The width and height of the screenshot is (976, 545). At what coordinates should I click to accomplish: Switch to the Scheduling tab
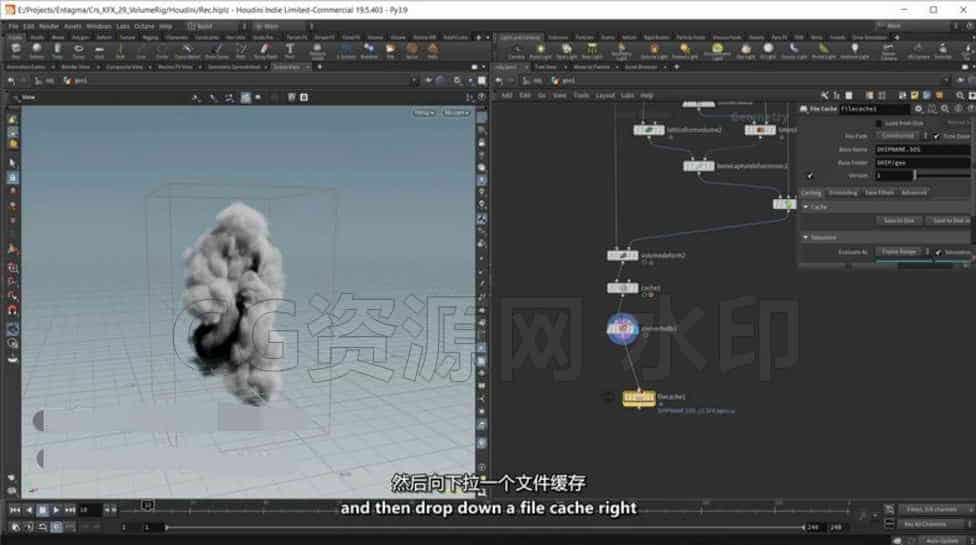pos(842,193)
